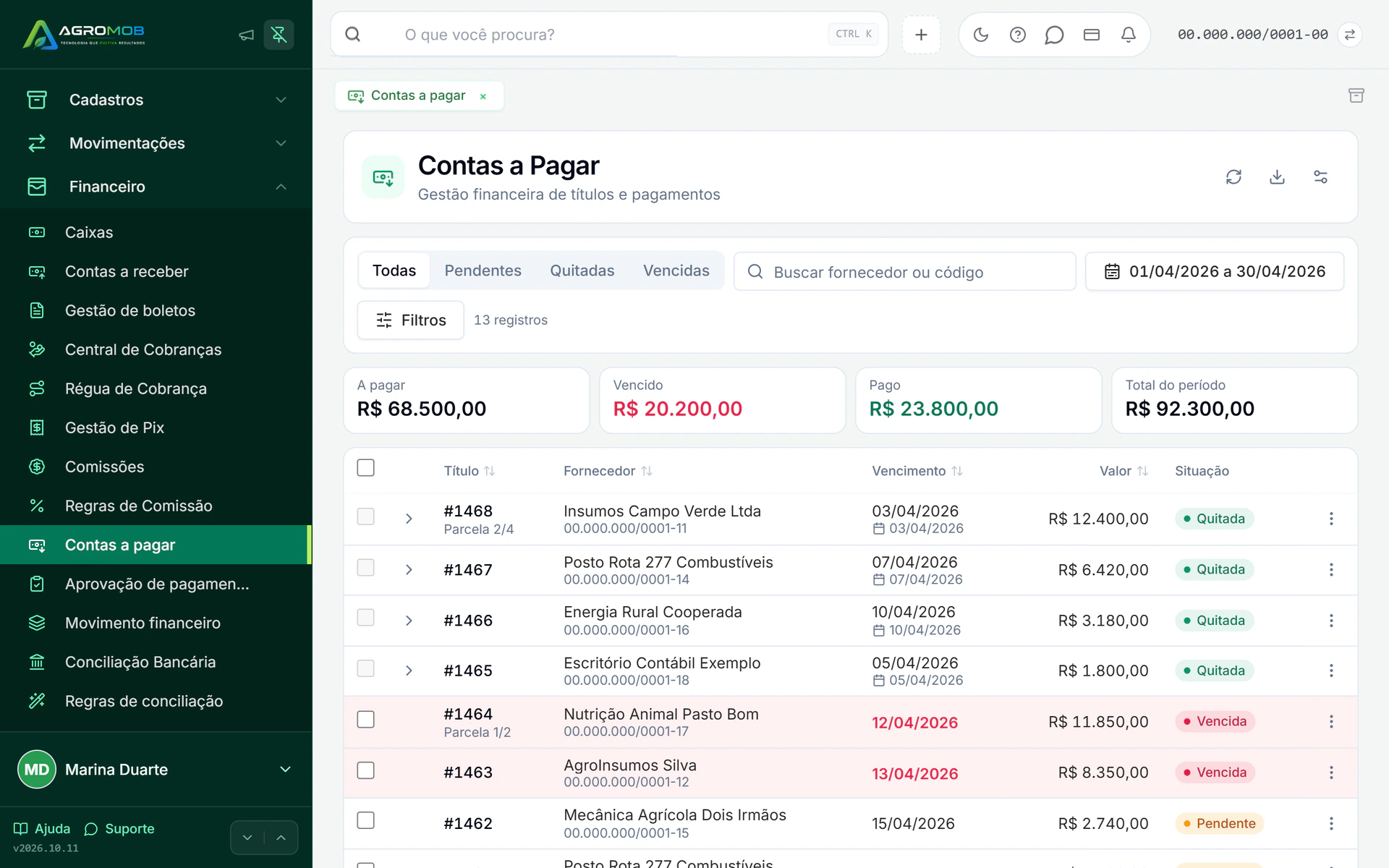This screenshot has height=868, width=1389.
Task: Click the megaphone announcements icon
Action: (x=247, y=35)
